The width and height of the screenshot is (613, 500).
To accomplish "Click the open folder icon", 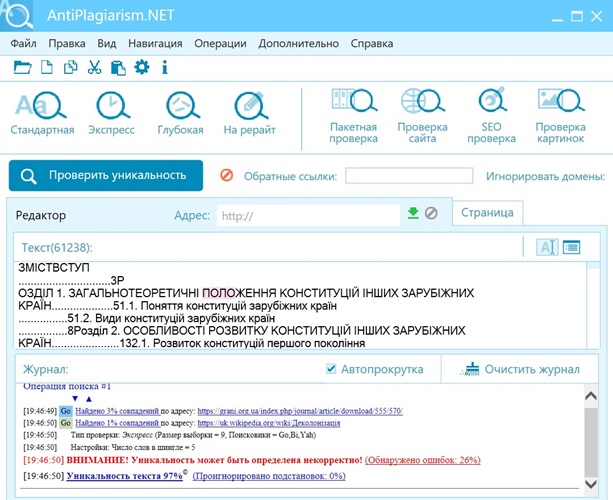I will 22,67.
